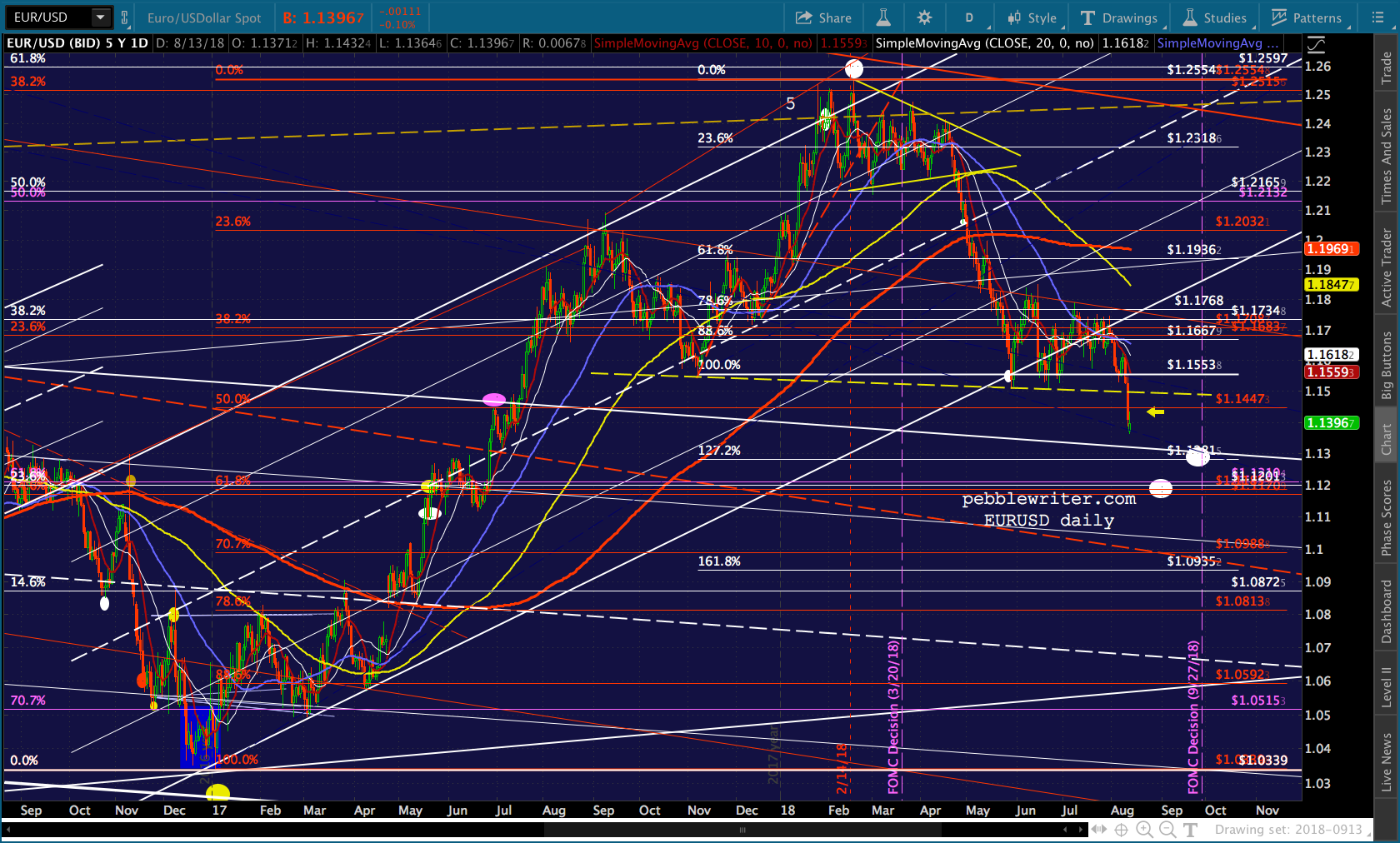Open the Patterns menu
The width and height of the screenshot is (1400, 843).
coord(1306,17)
